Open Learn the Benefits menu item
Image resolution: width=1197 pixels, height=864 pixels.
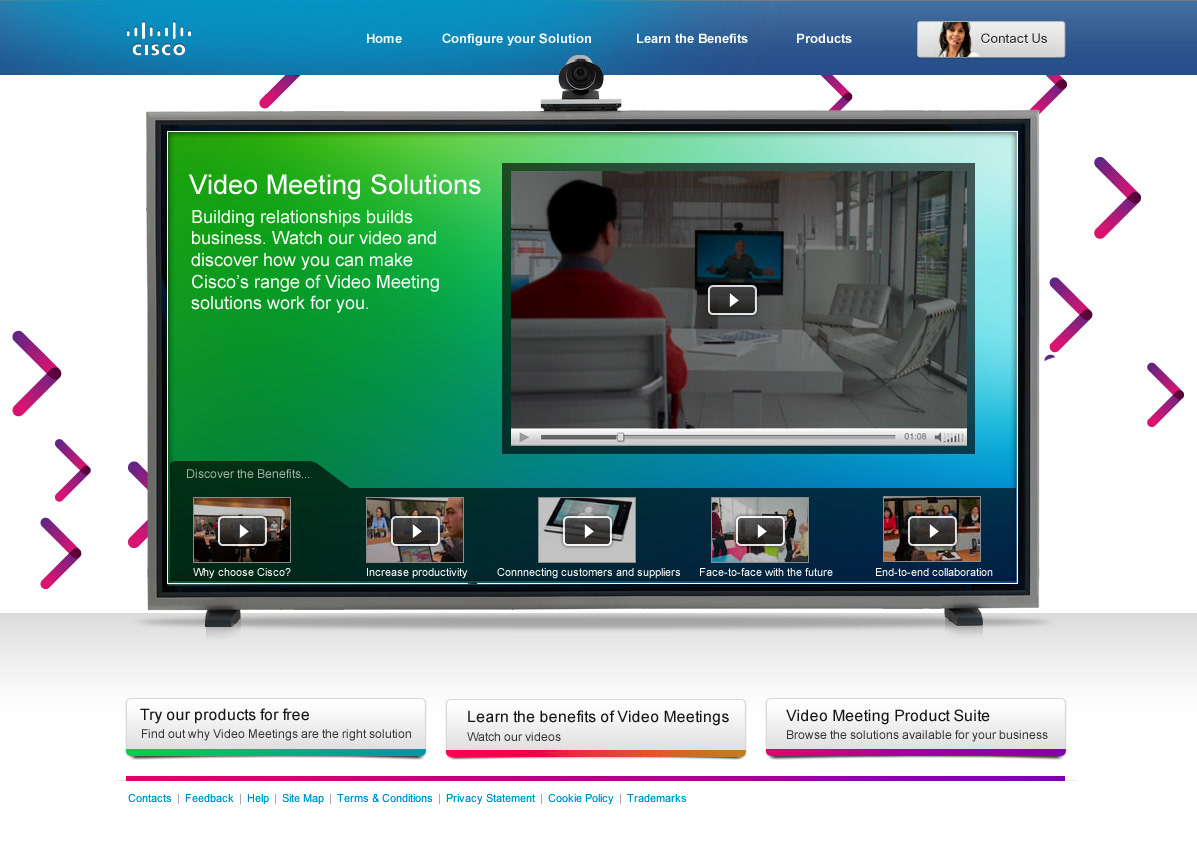pyautogui.click(x=692, y=39)
